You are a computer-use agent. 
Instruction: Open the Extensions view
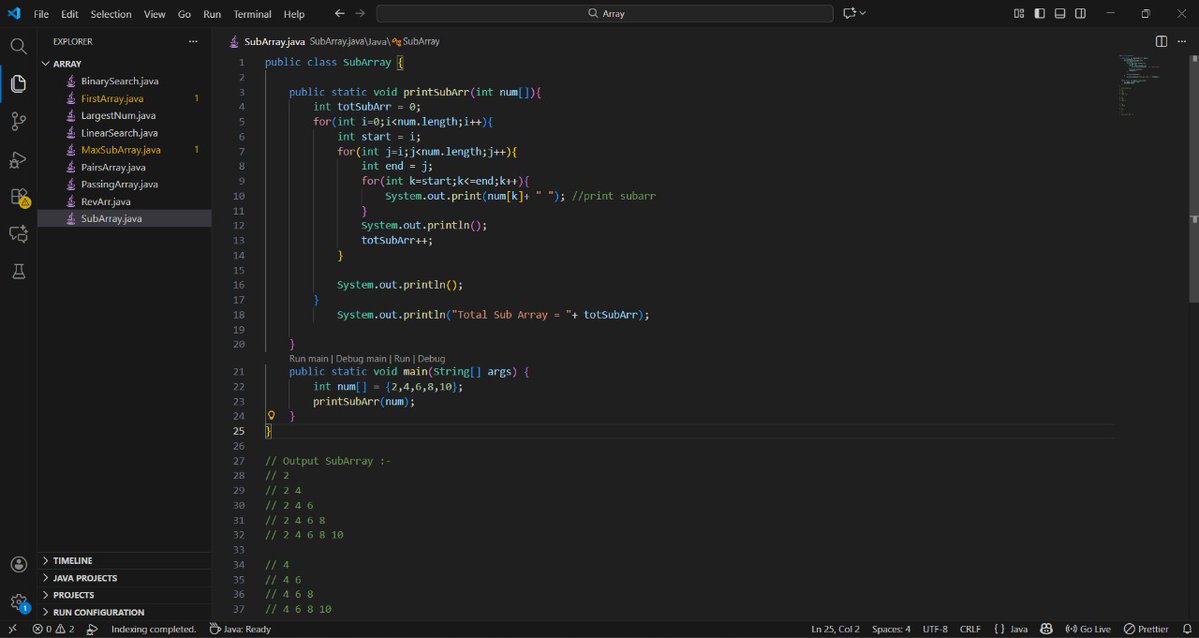(x=17, y=197)
